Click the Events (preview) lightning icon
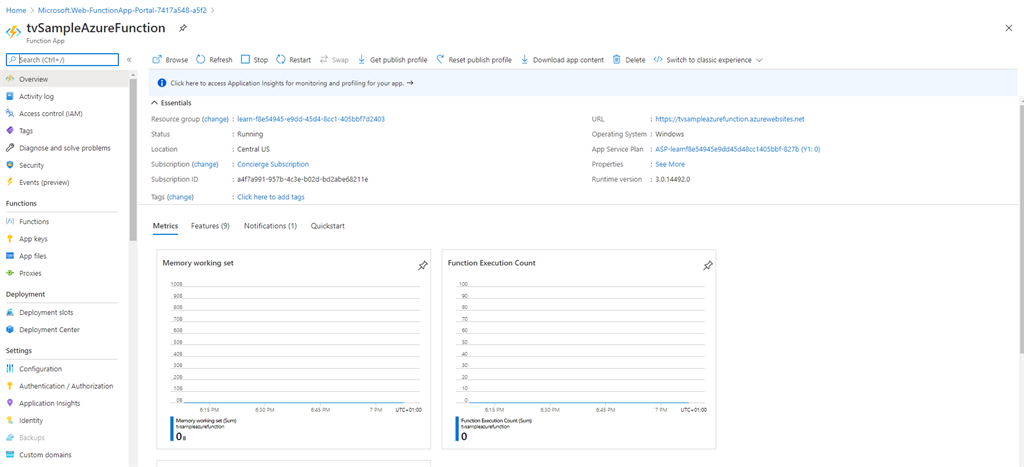Viewport: 1024px width, 467px height. coord(10,182)
